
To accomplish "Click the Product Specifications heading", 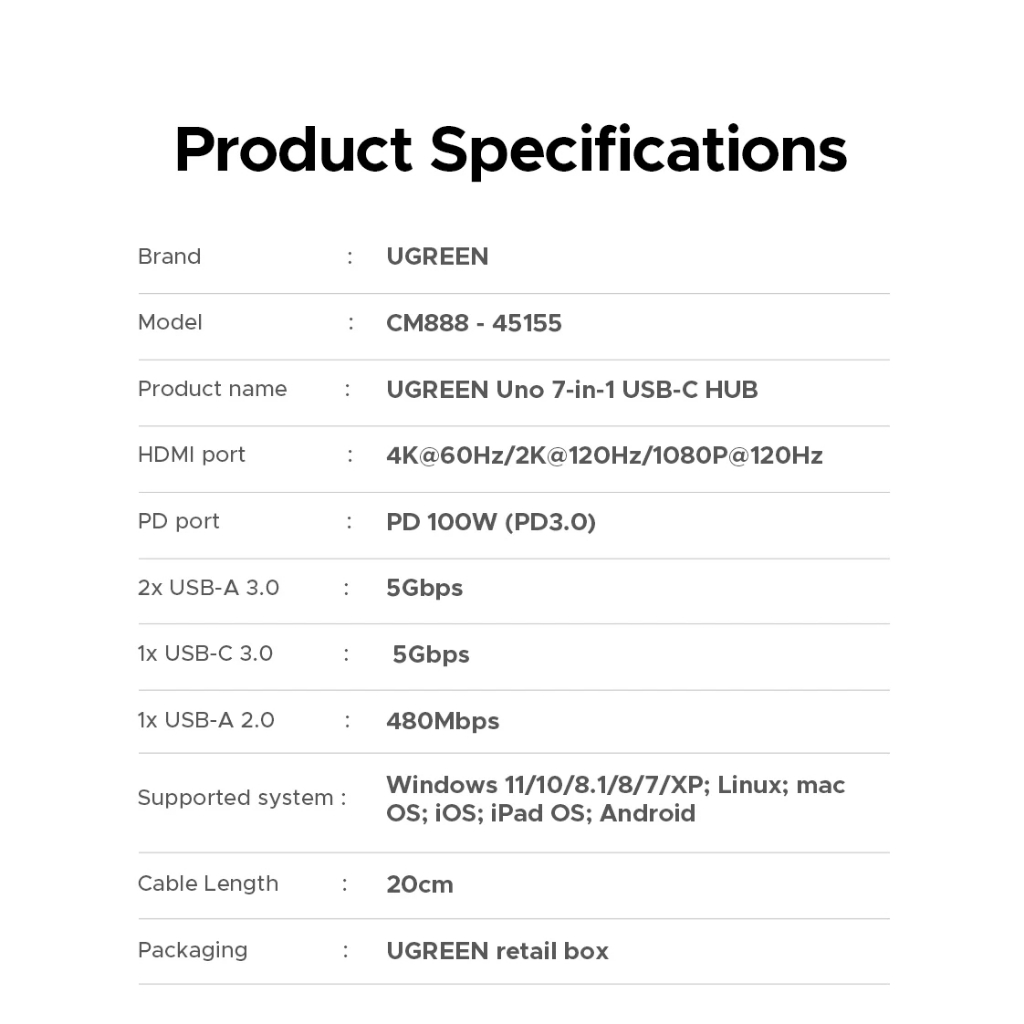I will [x=511, y=150].
